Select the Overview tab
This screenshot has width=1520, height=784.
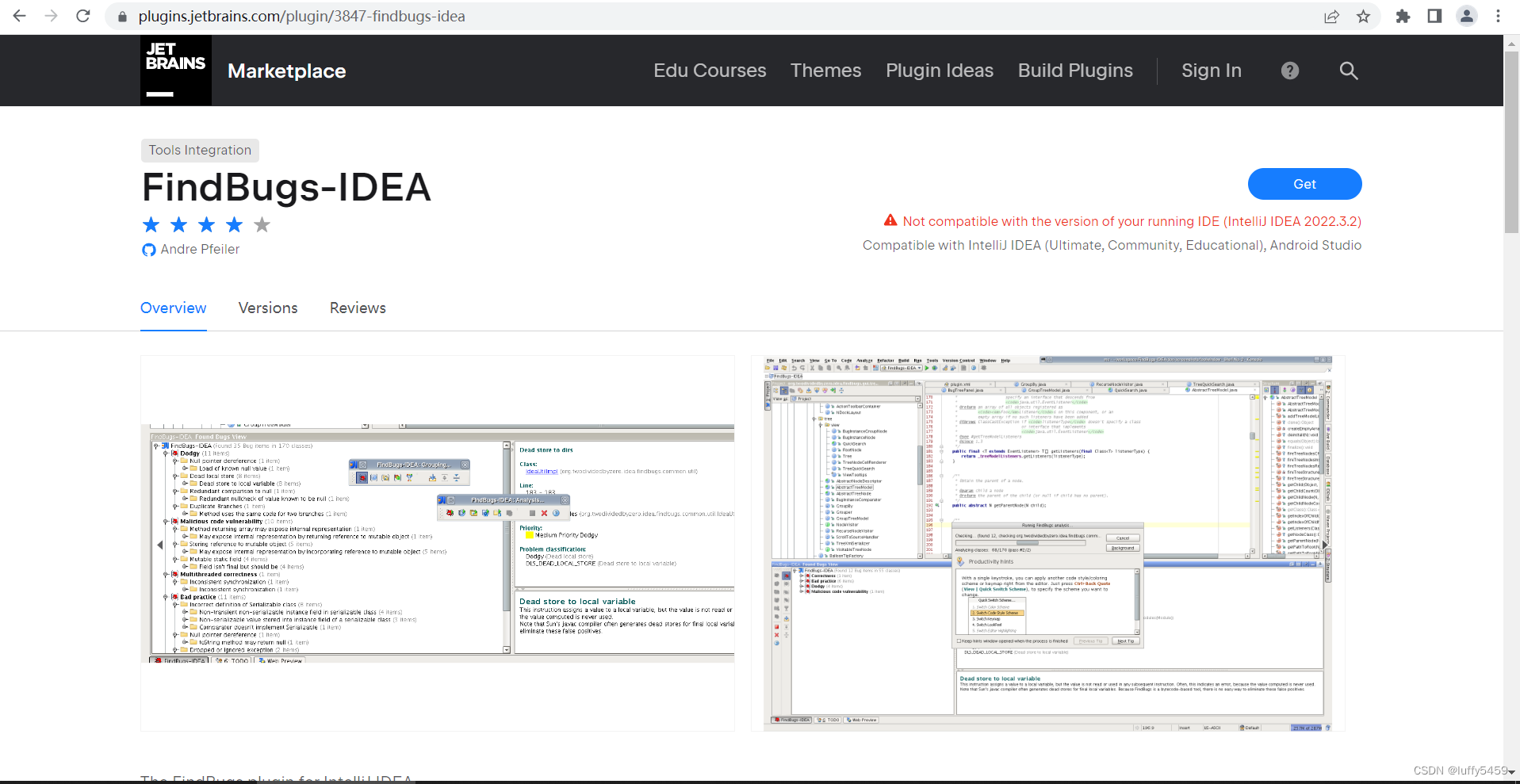tap(174, 308)
